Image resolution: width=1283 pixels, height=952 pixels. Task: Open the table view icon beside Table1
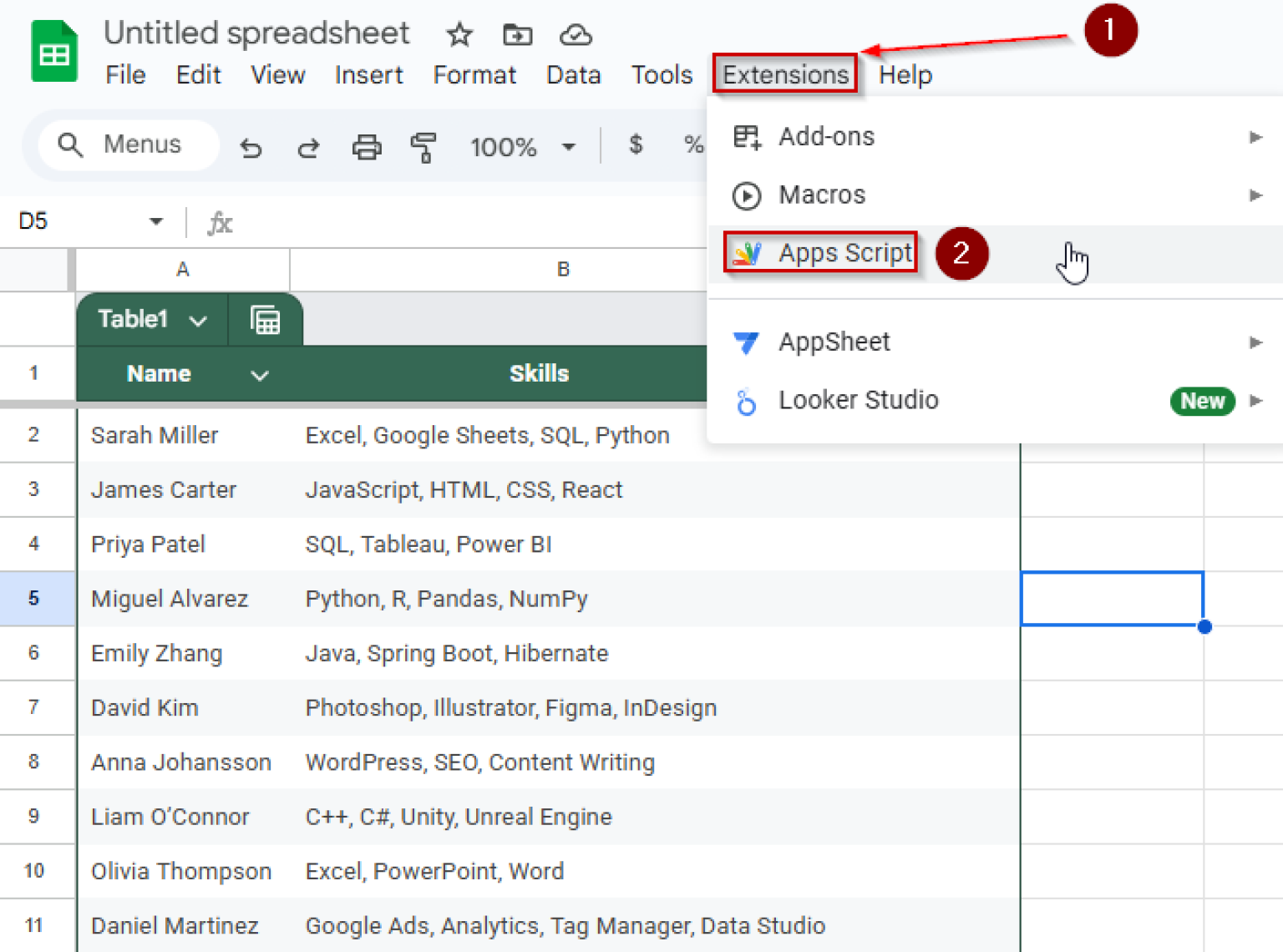click(266, 321)
